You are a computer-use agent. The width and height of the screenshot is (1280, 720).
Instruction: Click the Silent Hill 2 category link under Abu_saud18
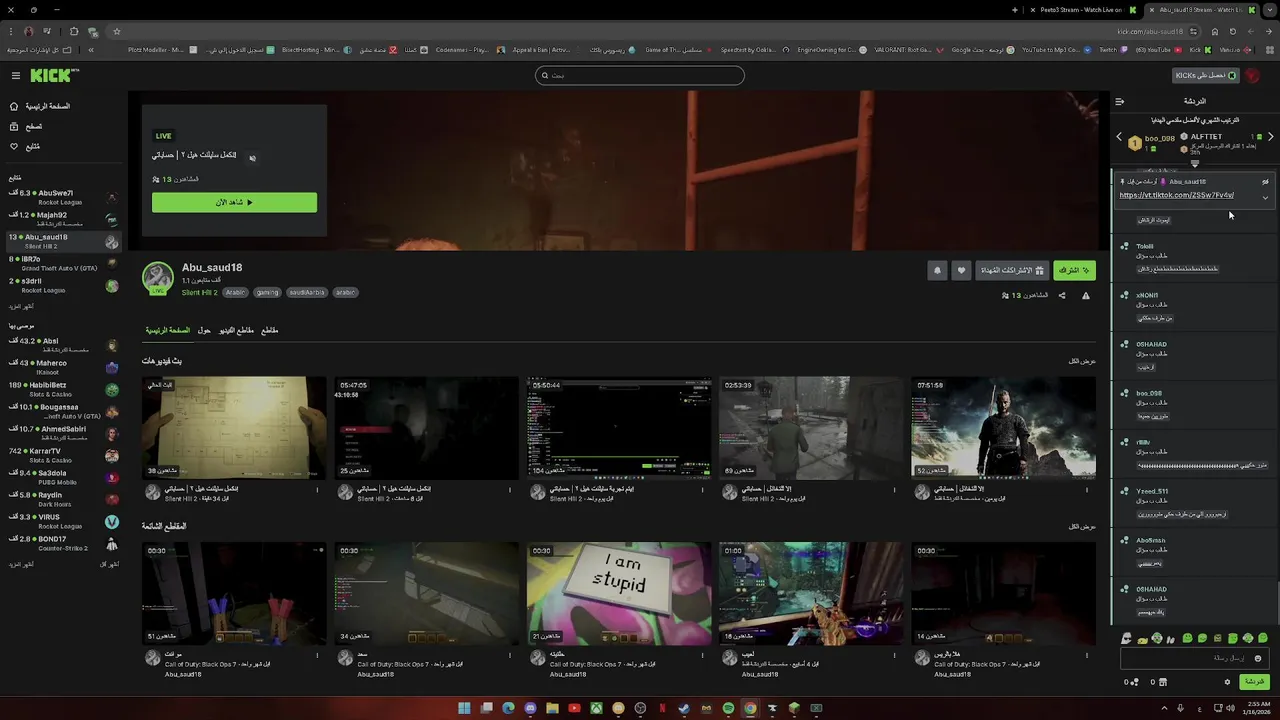(x=199, y=293)
